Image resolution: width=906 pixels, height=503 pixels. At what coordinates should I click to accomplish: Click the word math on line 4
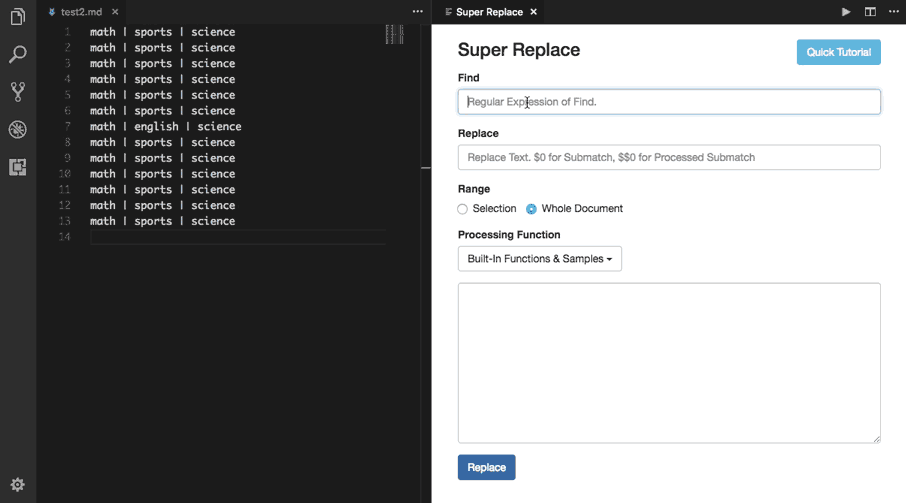click(103, 79)
